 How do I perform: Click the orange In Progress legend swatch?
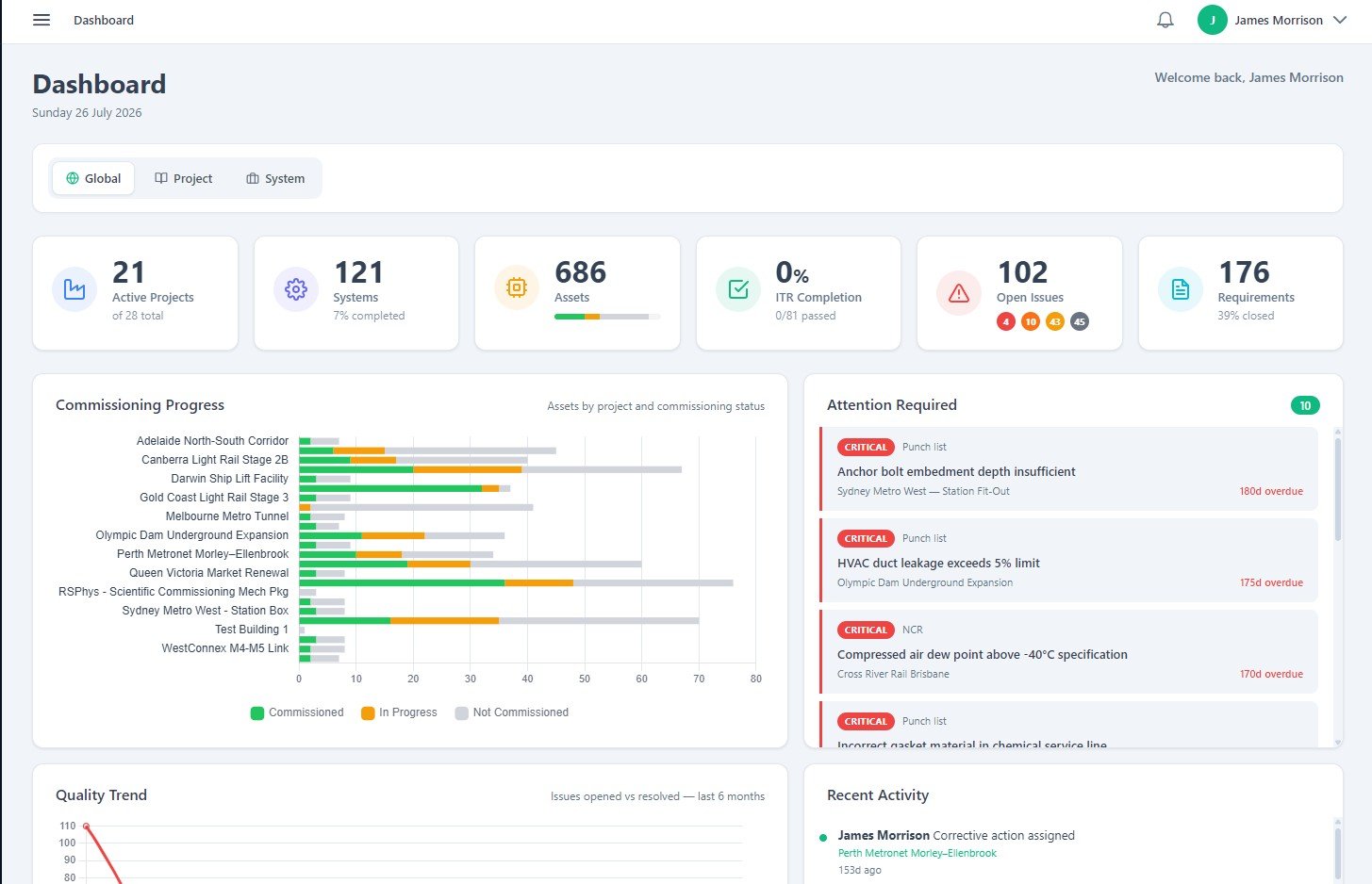(368, 713)
